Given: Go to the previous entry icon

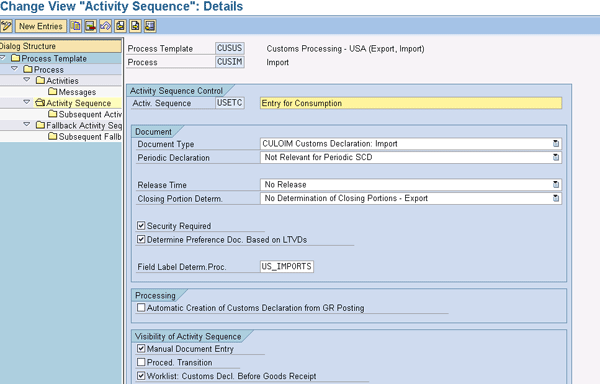Looking at the screenshot, I should (x=120, y=26).
